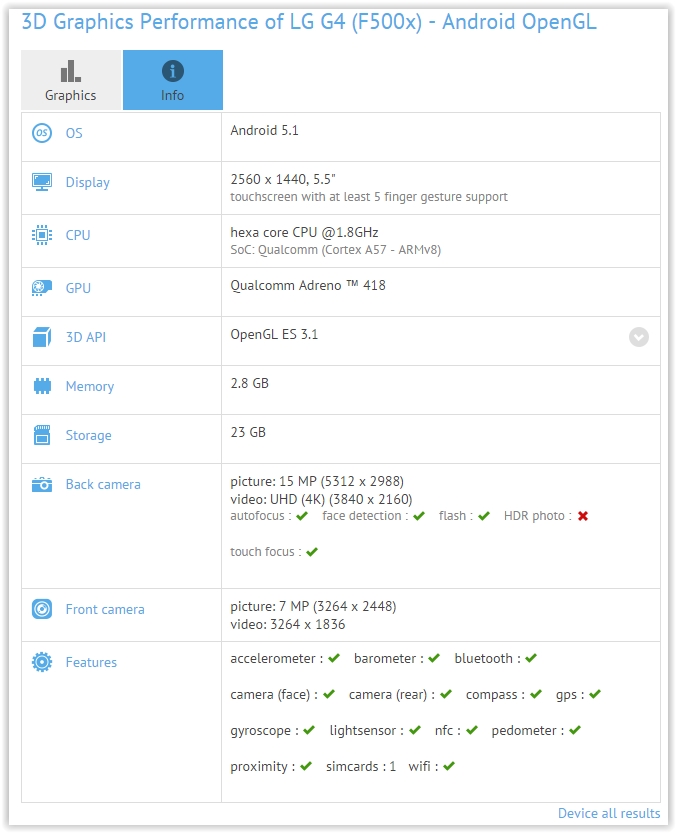Click the wifi check mark
The height and width of the screenshot is (833, 676).
[449, 767]
